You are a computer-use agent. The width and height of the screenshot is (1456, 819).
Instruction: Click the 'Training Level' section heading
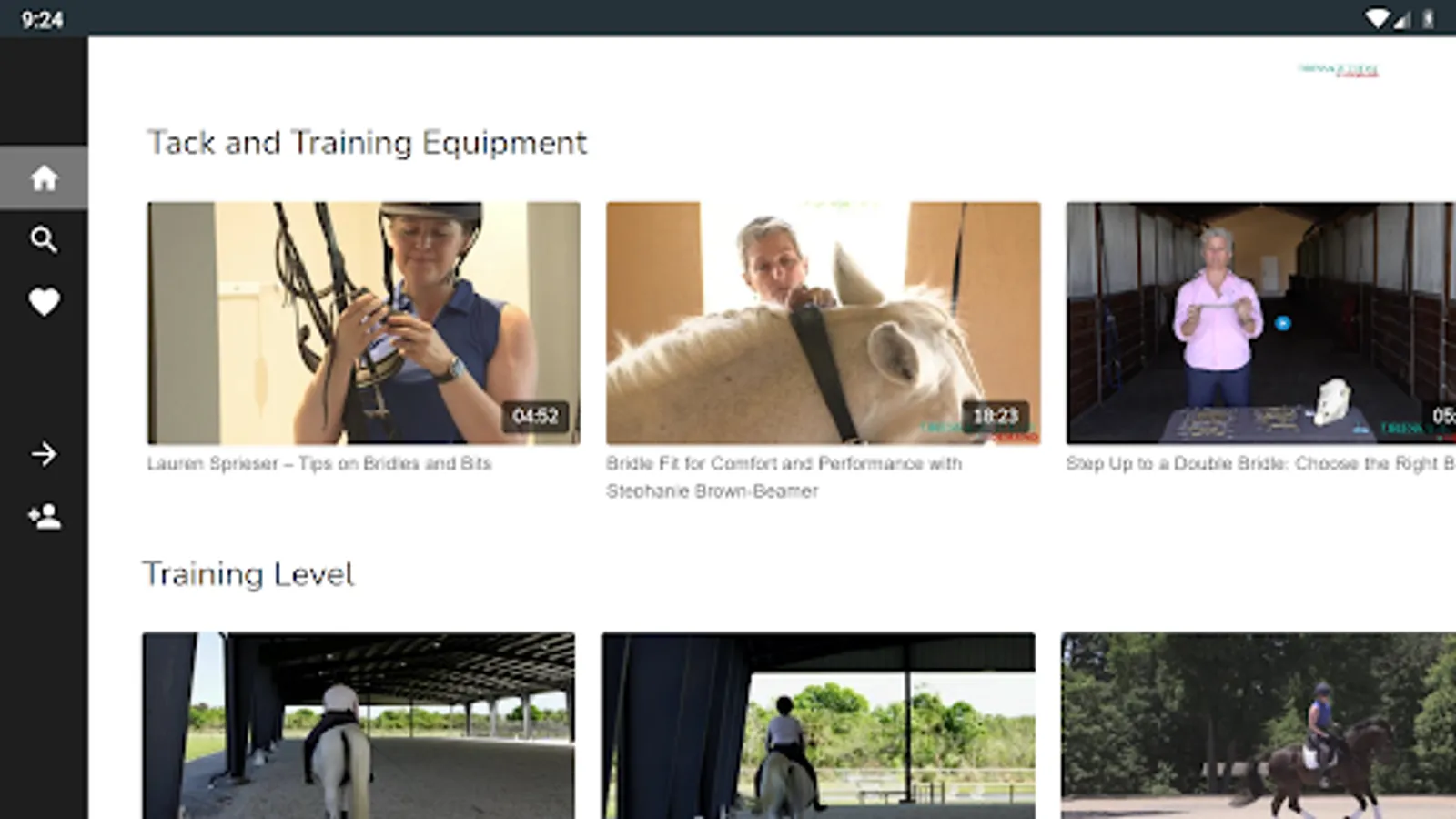point(248,574)
